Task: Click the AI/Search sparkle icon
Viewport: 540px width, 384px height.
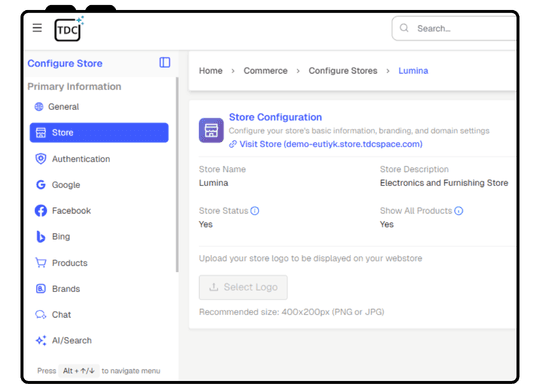Action: tap(41, 341)
